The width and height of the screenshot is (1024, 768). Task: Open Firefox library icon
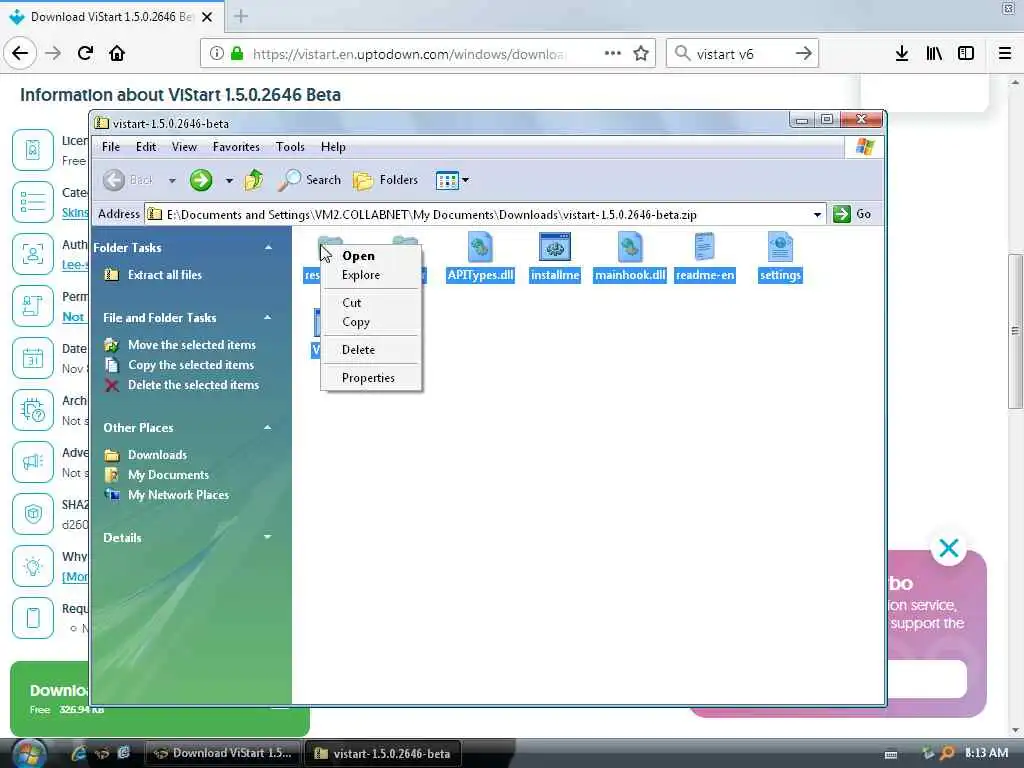coord(934,54)
